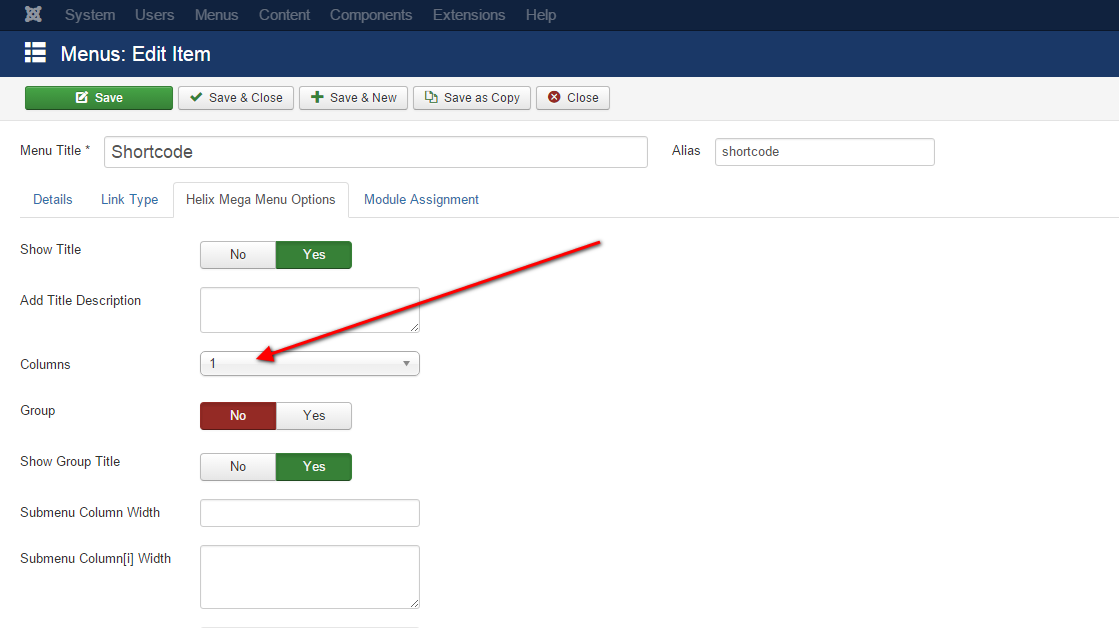
Task: Open the Module Assignment tab
Action: [x=421, y=200]
